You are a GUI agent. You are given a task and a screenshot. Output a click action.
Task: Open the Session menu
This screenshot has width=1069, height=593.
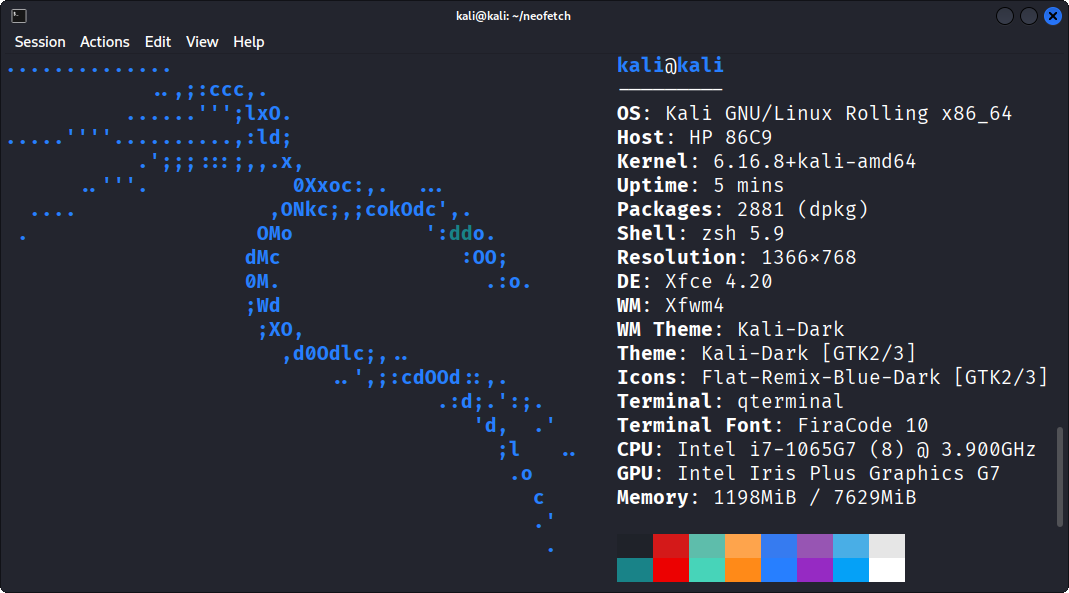point(40,42)
